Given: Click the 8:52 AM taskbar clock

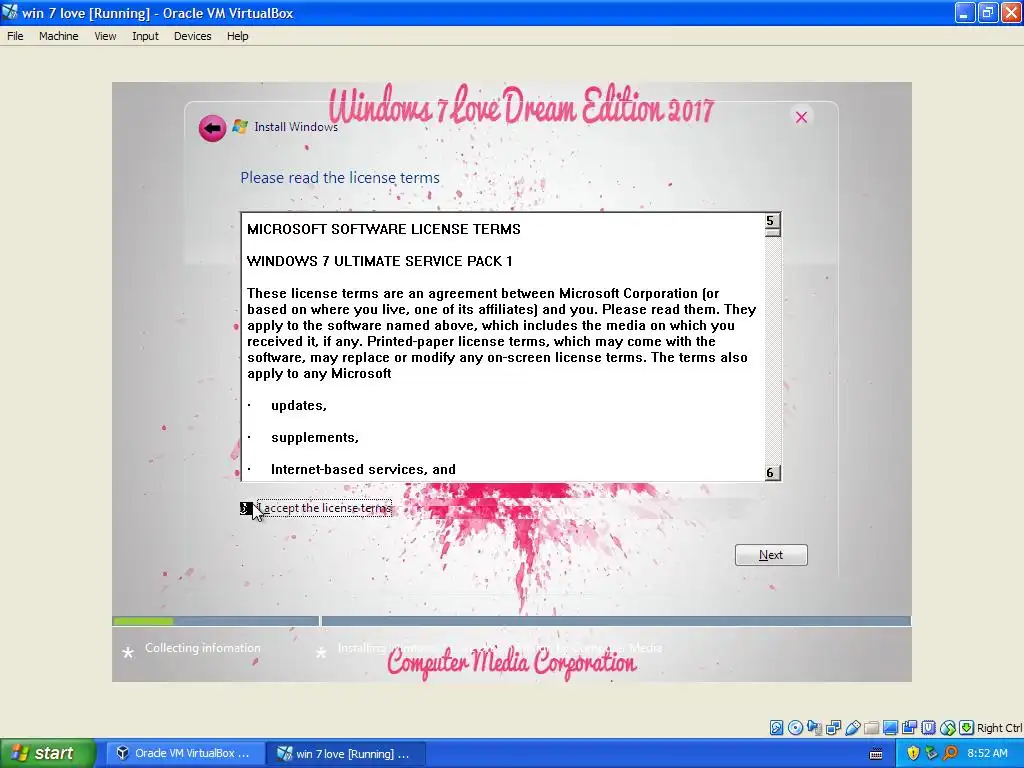Looking at the screenshot, I should pyautogui.click(x=987, y=753).
